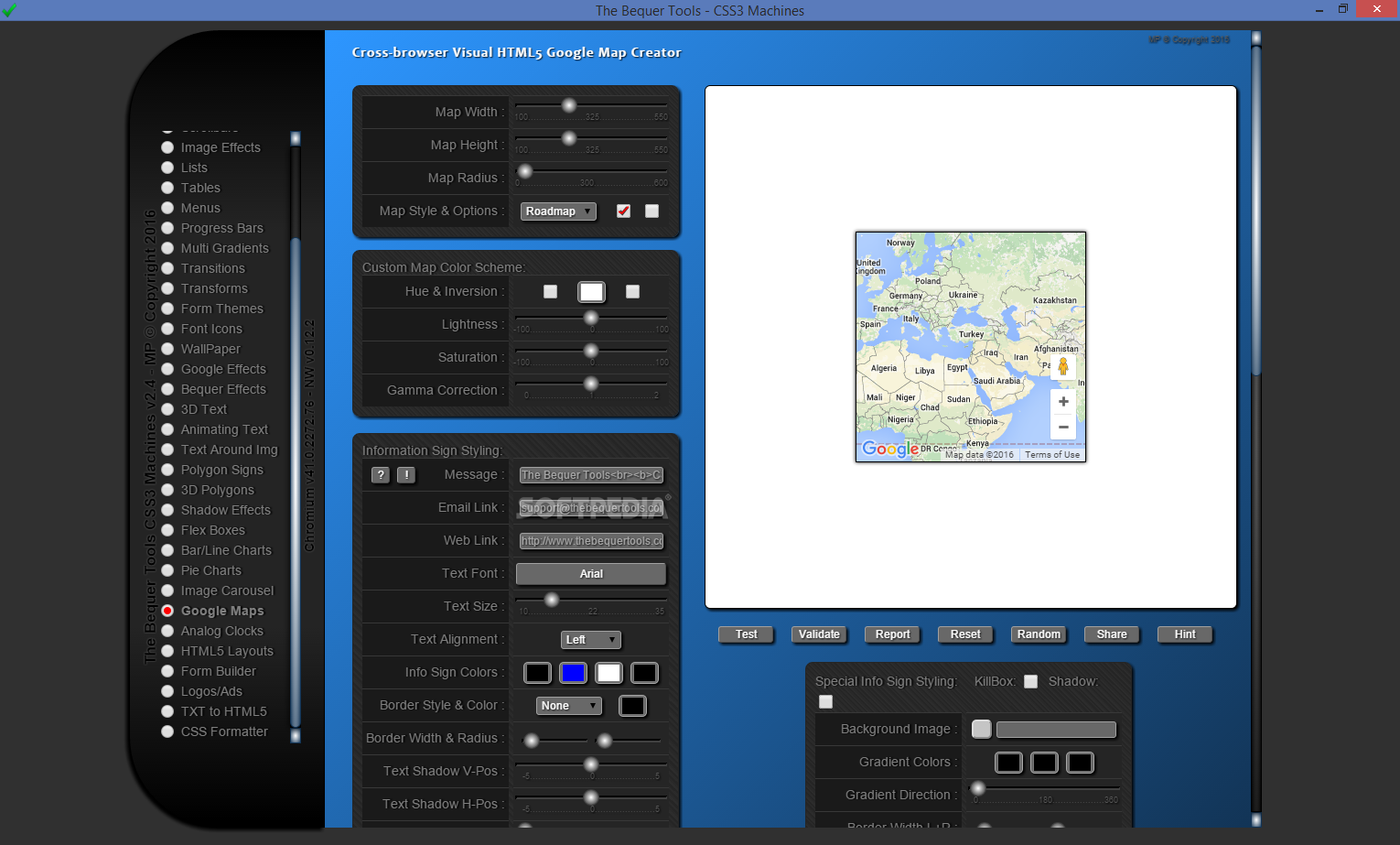Click the Map Height slider handle

pyautogui.click(x=569, y=138)
